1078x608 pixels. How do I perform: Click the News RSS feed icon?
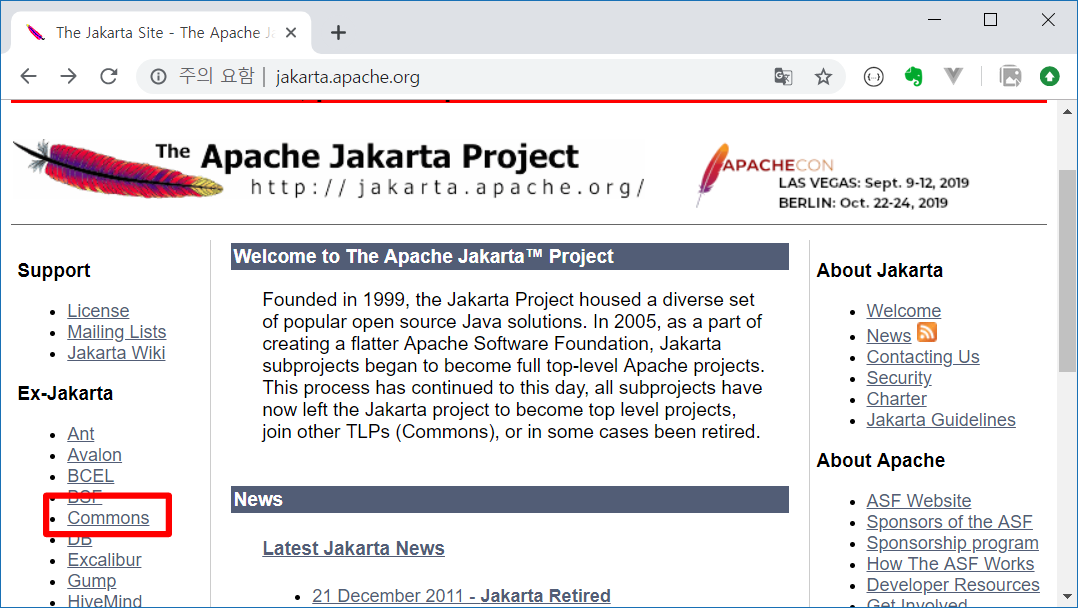point(927,332)
